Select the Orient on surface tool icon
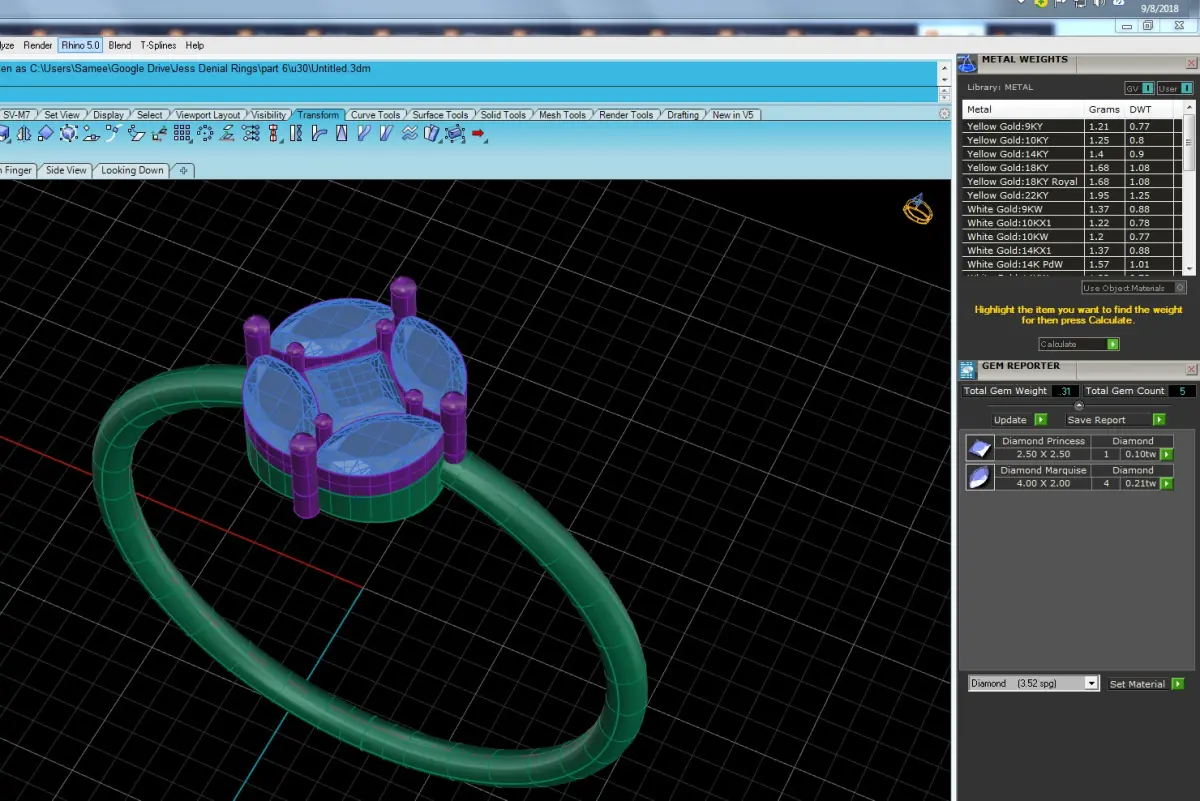Viewport: 1200px width, 801px height. (x=90, y=133)
